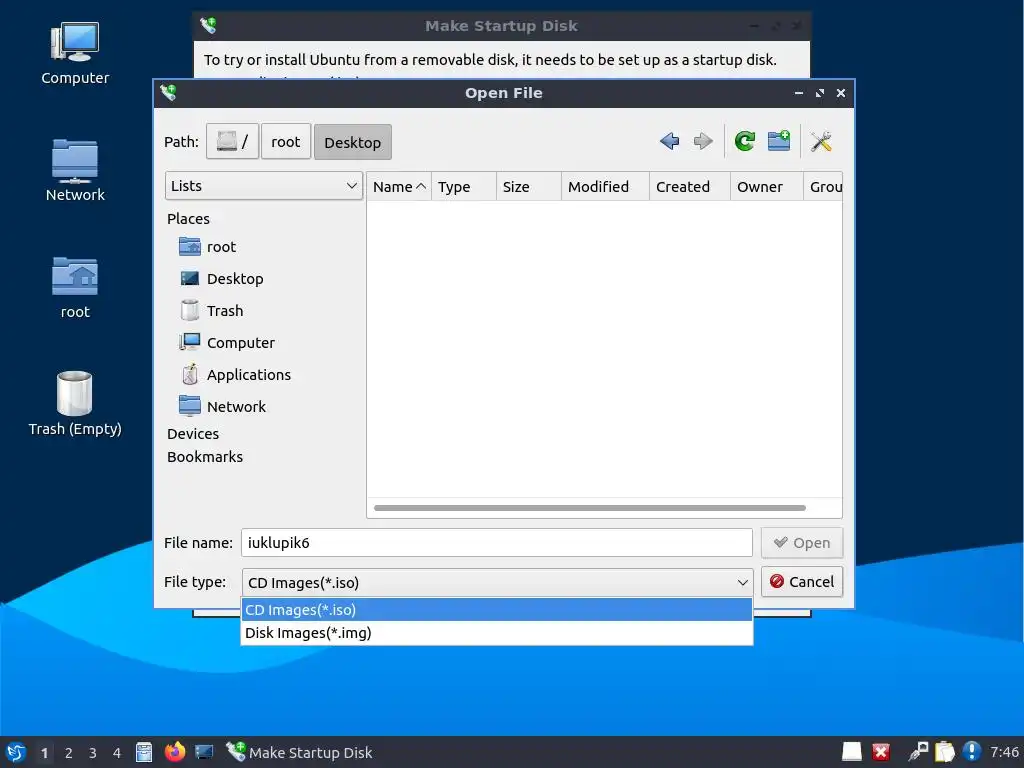The height and width of the screenshot is (768, 1024).
Task: Open the Trash (Empty) desktop icon
Action: pyautogui.click(x=75, y=404)
